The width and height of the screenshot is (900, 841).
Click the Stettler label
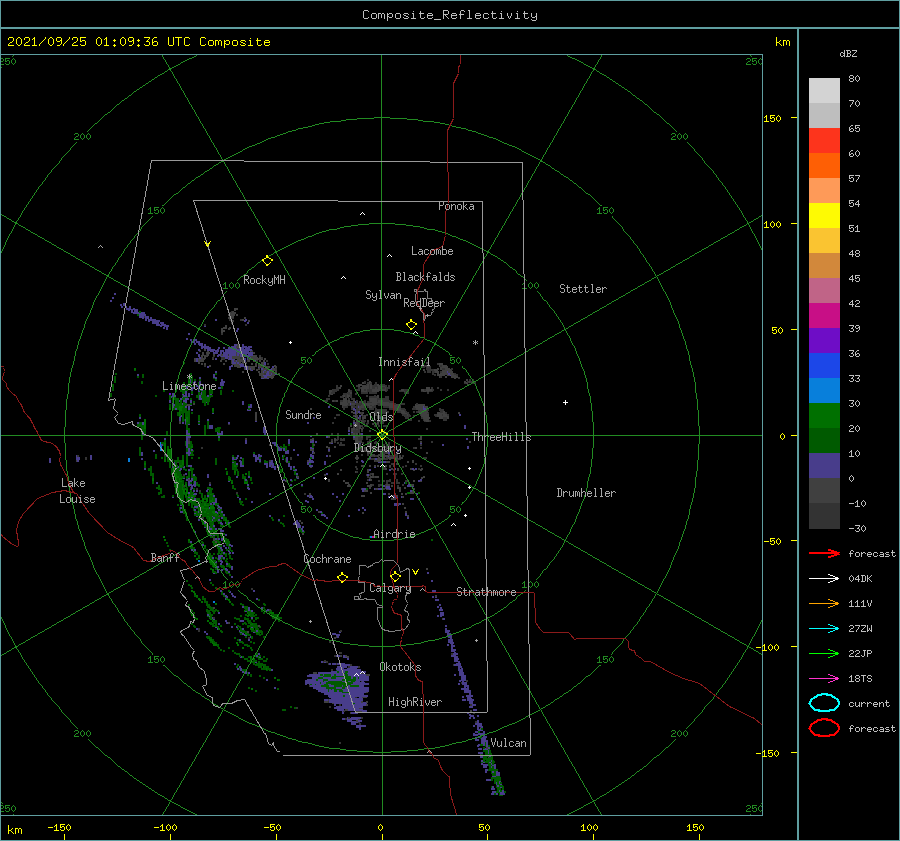pos(583,289)
